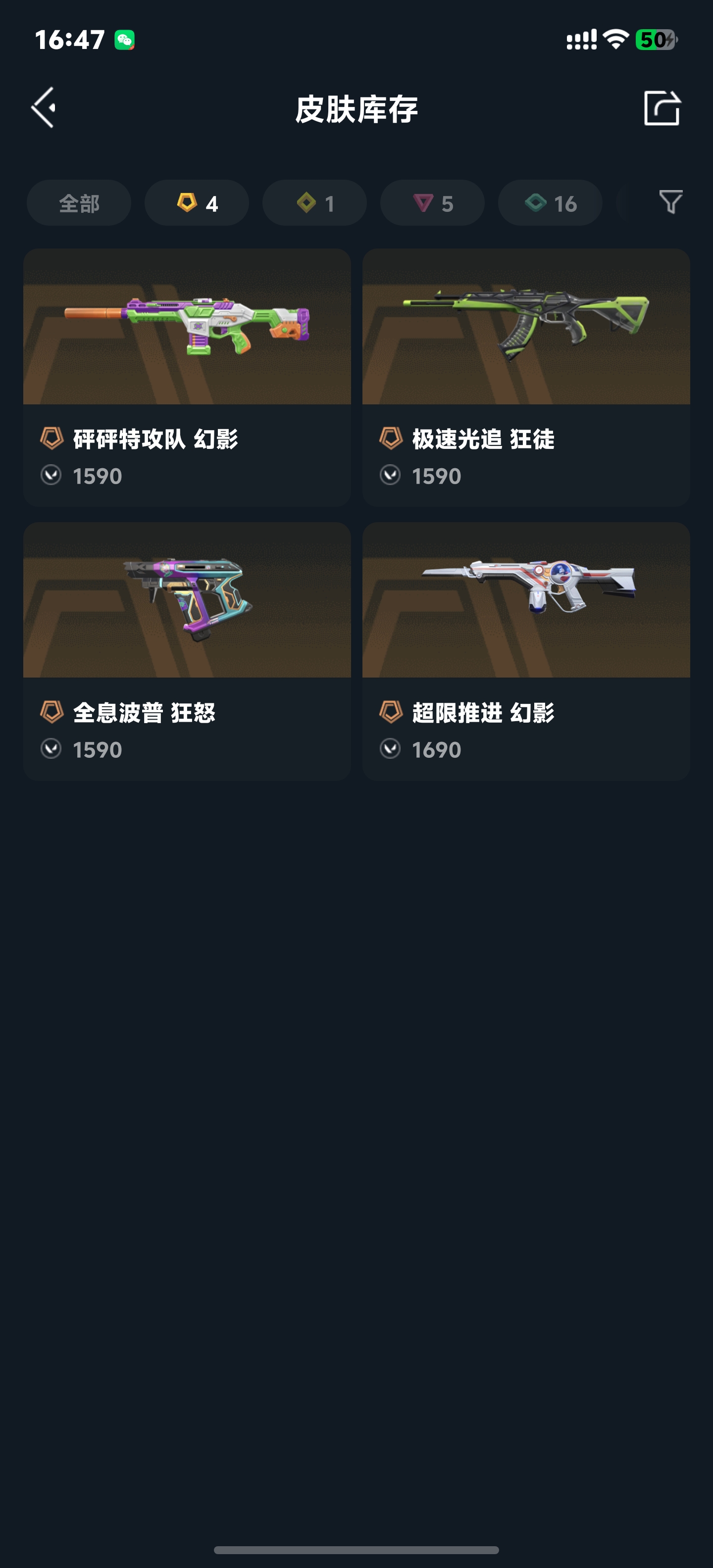Screen dimensions: 713x1568
Task: Open the 砰砰特攻队 幻影 skin image
Action: [187, 326]
